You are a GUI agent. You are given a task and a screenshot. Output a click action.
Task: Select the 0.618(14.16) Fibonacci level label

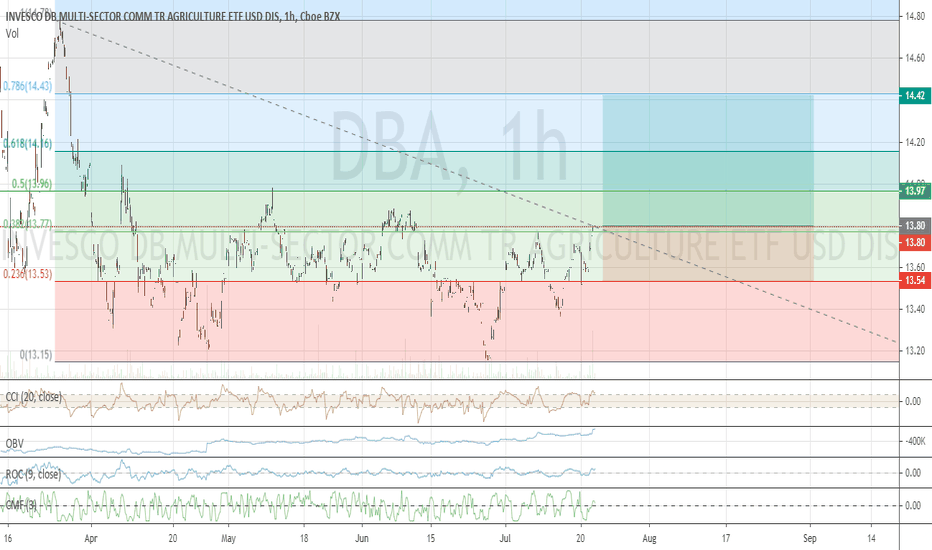tap(28, 143)
